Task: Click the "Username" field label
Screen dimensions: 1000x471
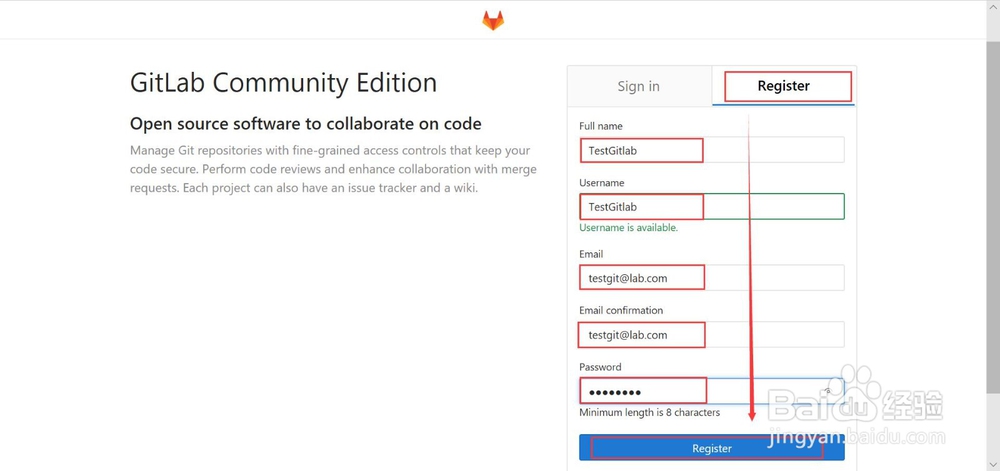Action: pos(602,183)
